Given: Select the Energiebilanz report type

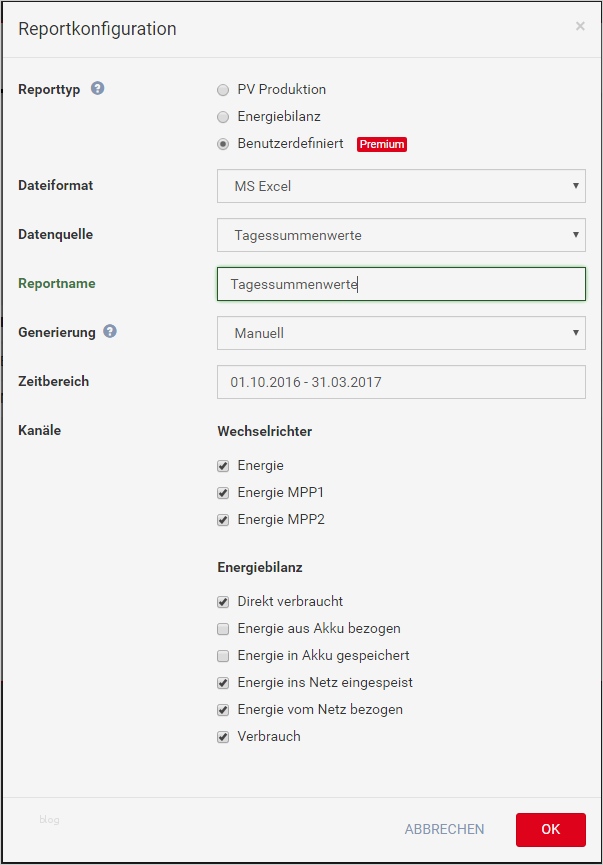Looking at the screenshot, I should coord(223,116).
